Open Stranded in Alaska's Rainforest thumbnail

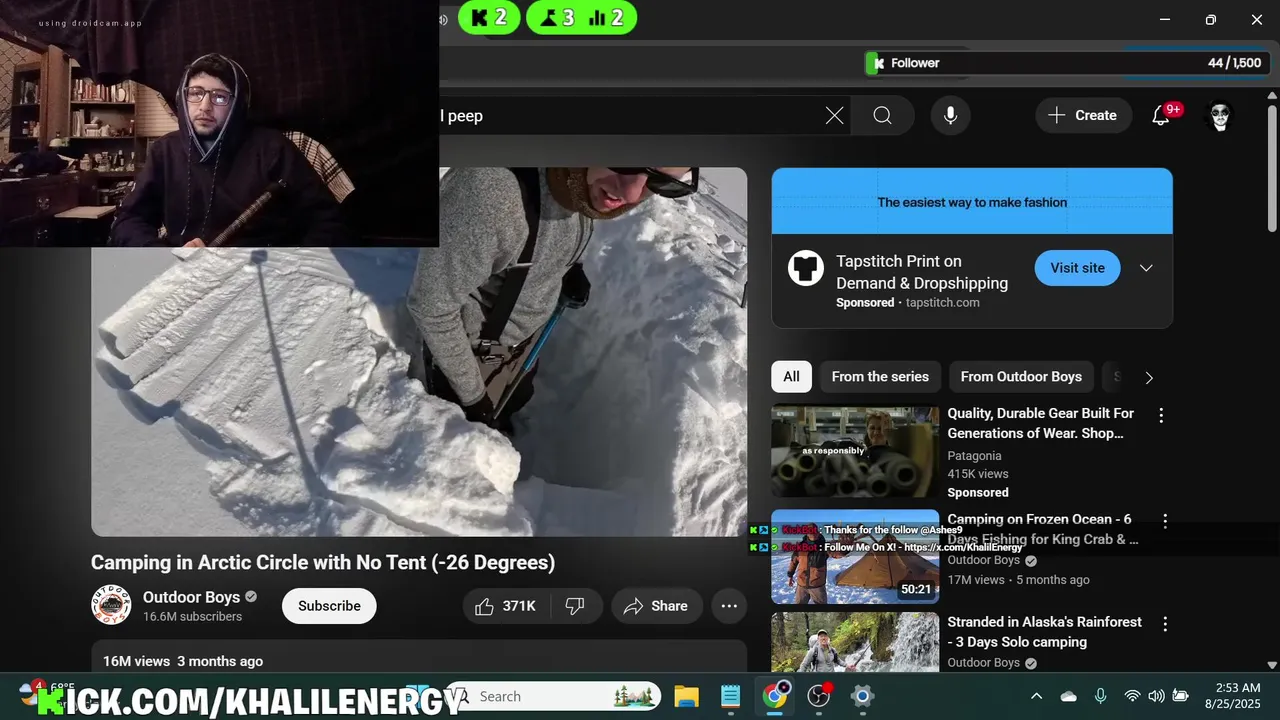point(855,642)
